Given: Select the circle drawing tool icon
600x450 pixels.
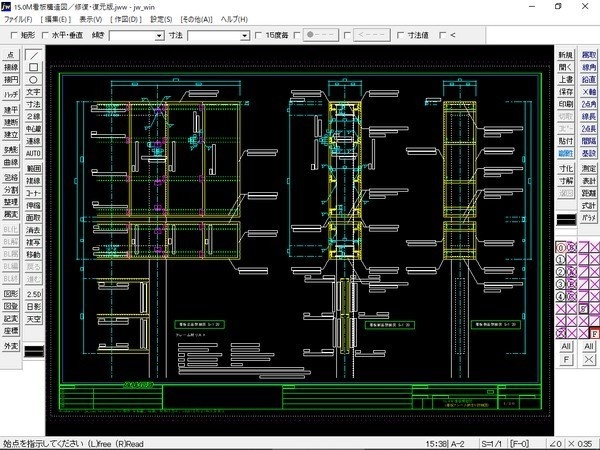Looking at the screenshot, I should point(34,80).
